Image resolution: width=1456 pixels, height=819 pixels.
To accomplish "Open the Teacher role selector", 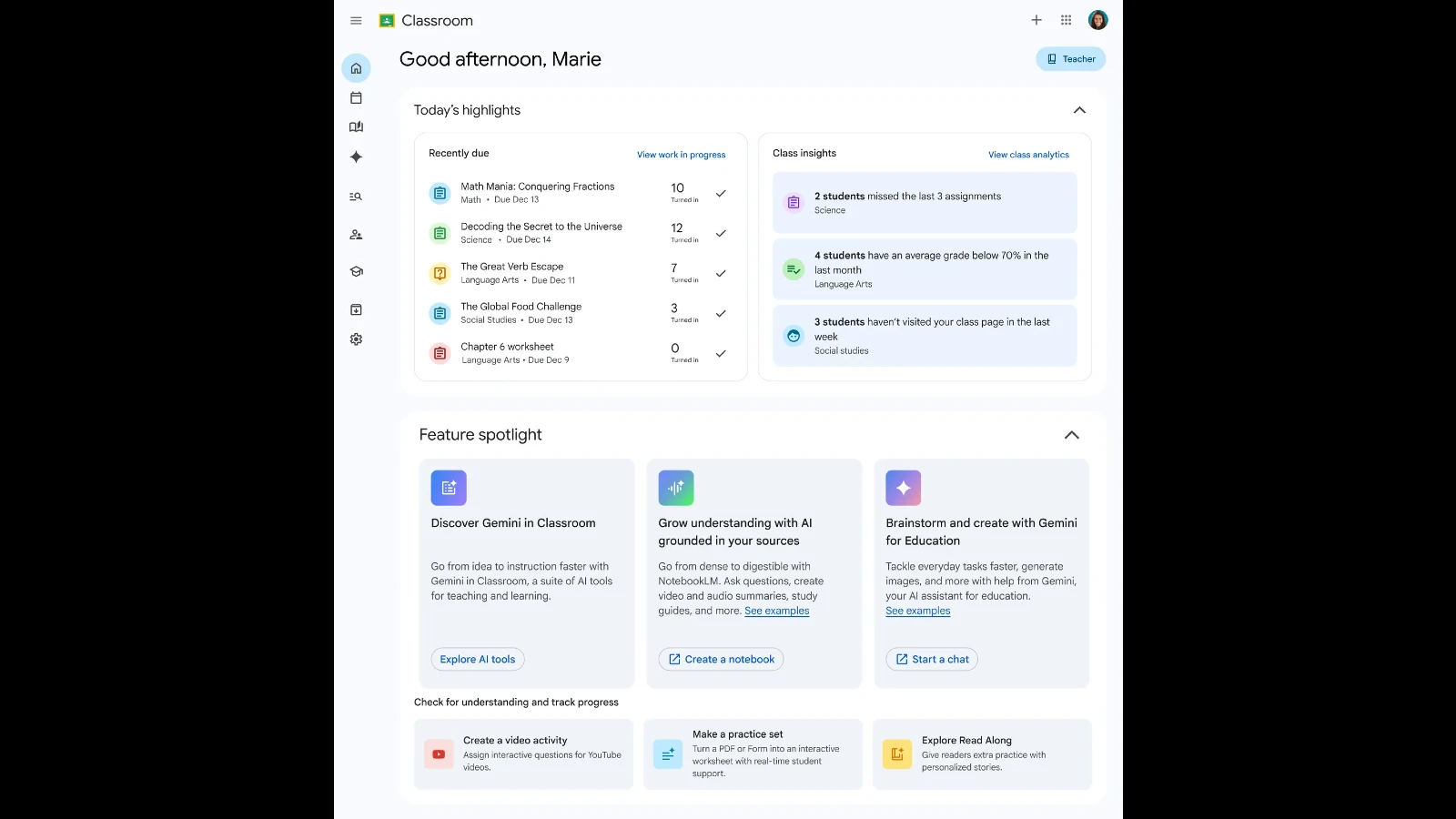I will [1070, 59].
